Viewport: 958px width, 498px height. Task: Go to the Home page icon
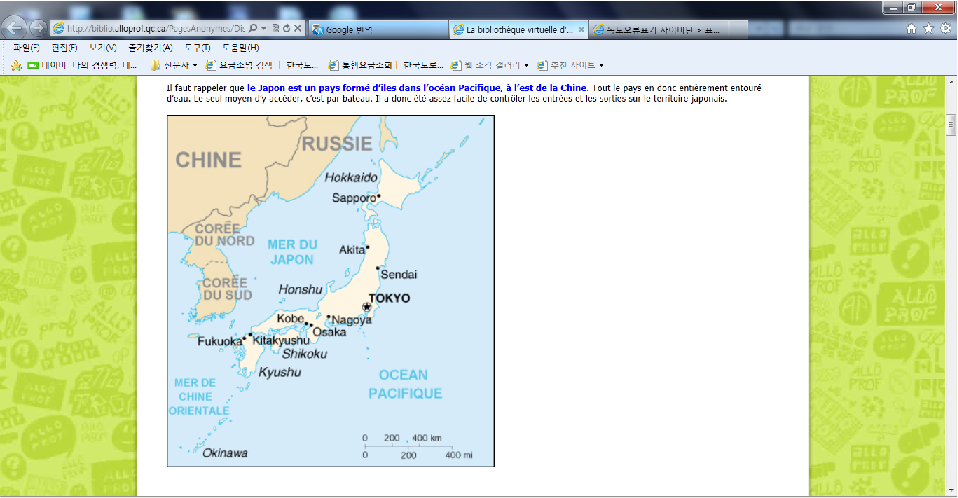pyautogui.click(x=912, y=29)
